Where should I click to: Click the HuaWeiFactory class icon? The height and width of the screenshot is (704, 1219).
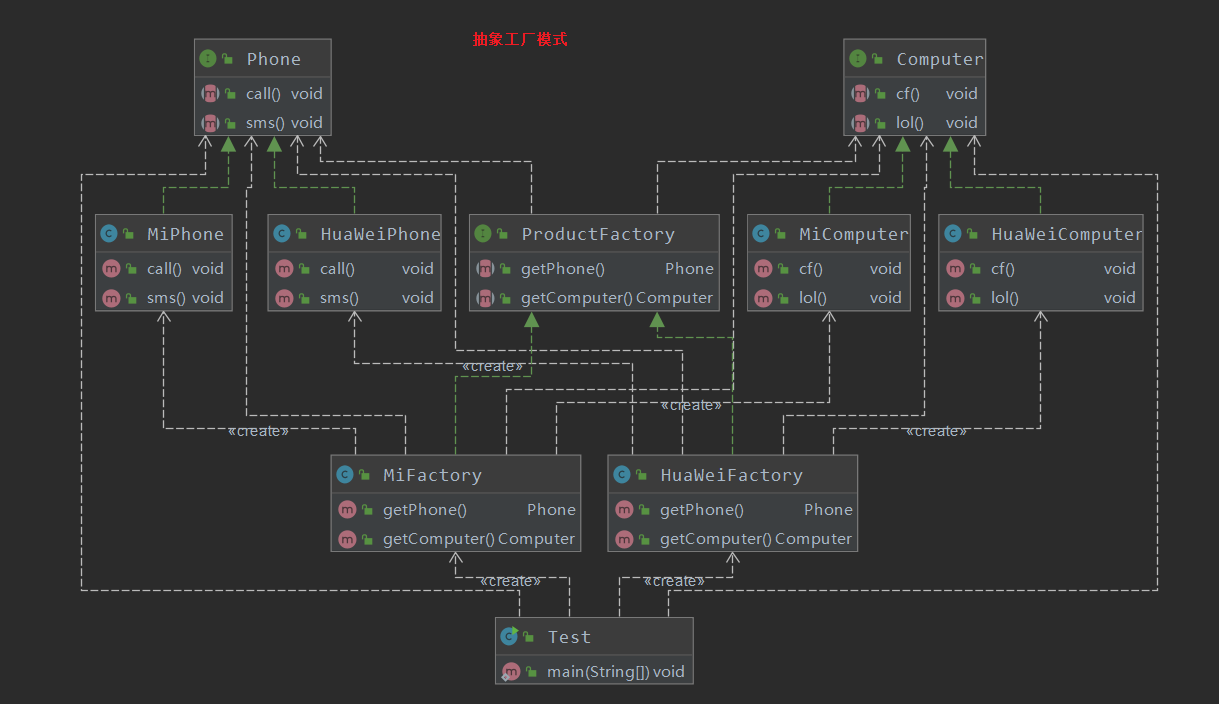[623, 475]
